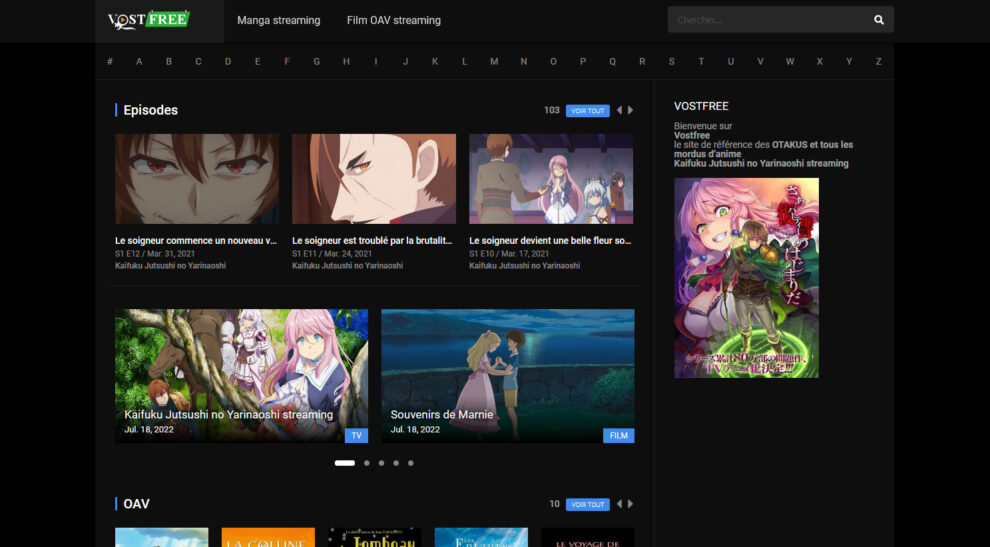Filter anime by letter C
The width and height of the screenshot is (990, 547).
coord(198,61)
